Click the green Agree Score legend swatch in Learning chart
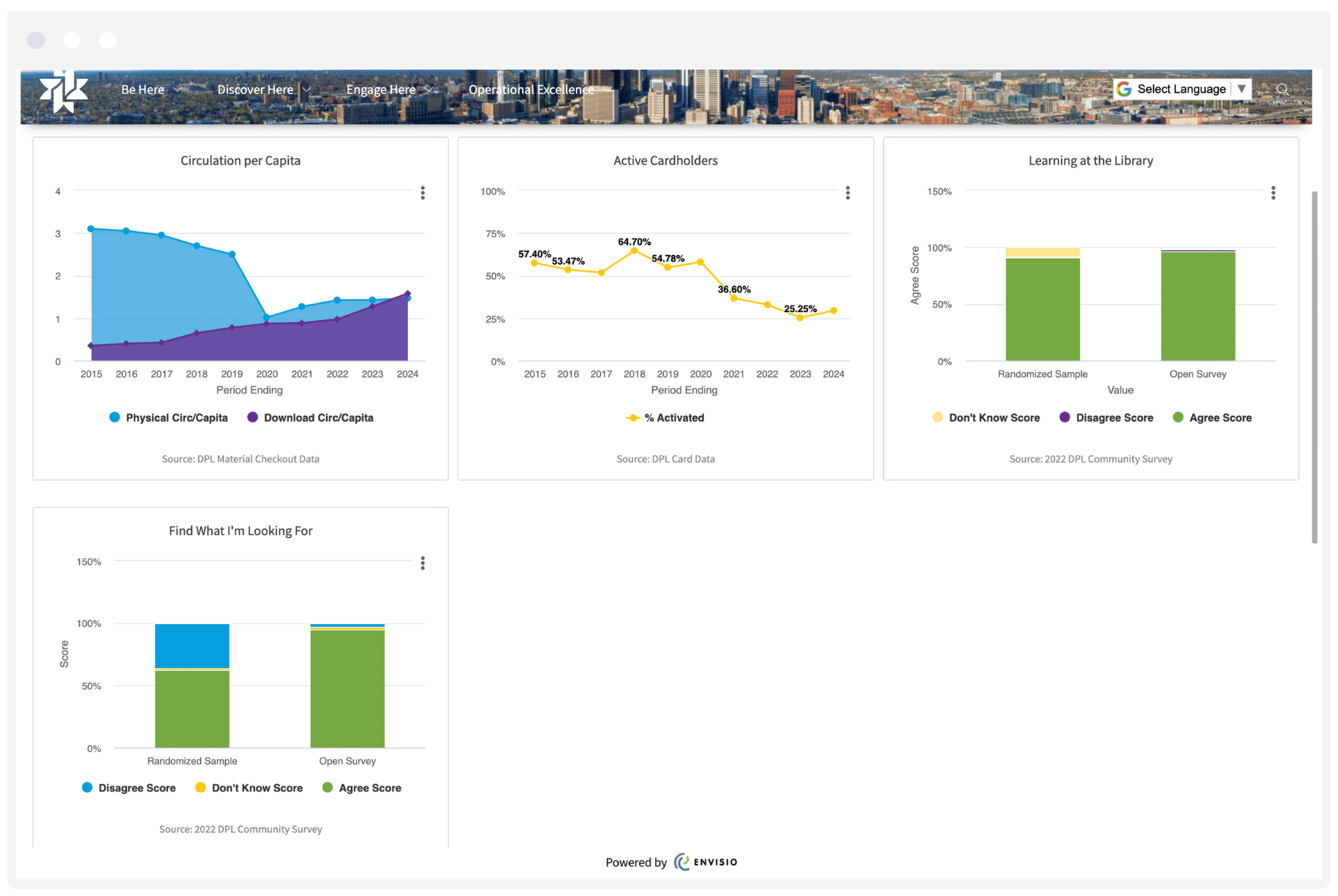This screenshot has height=896, width=1338. pos(1178,417)
